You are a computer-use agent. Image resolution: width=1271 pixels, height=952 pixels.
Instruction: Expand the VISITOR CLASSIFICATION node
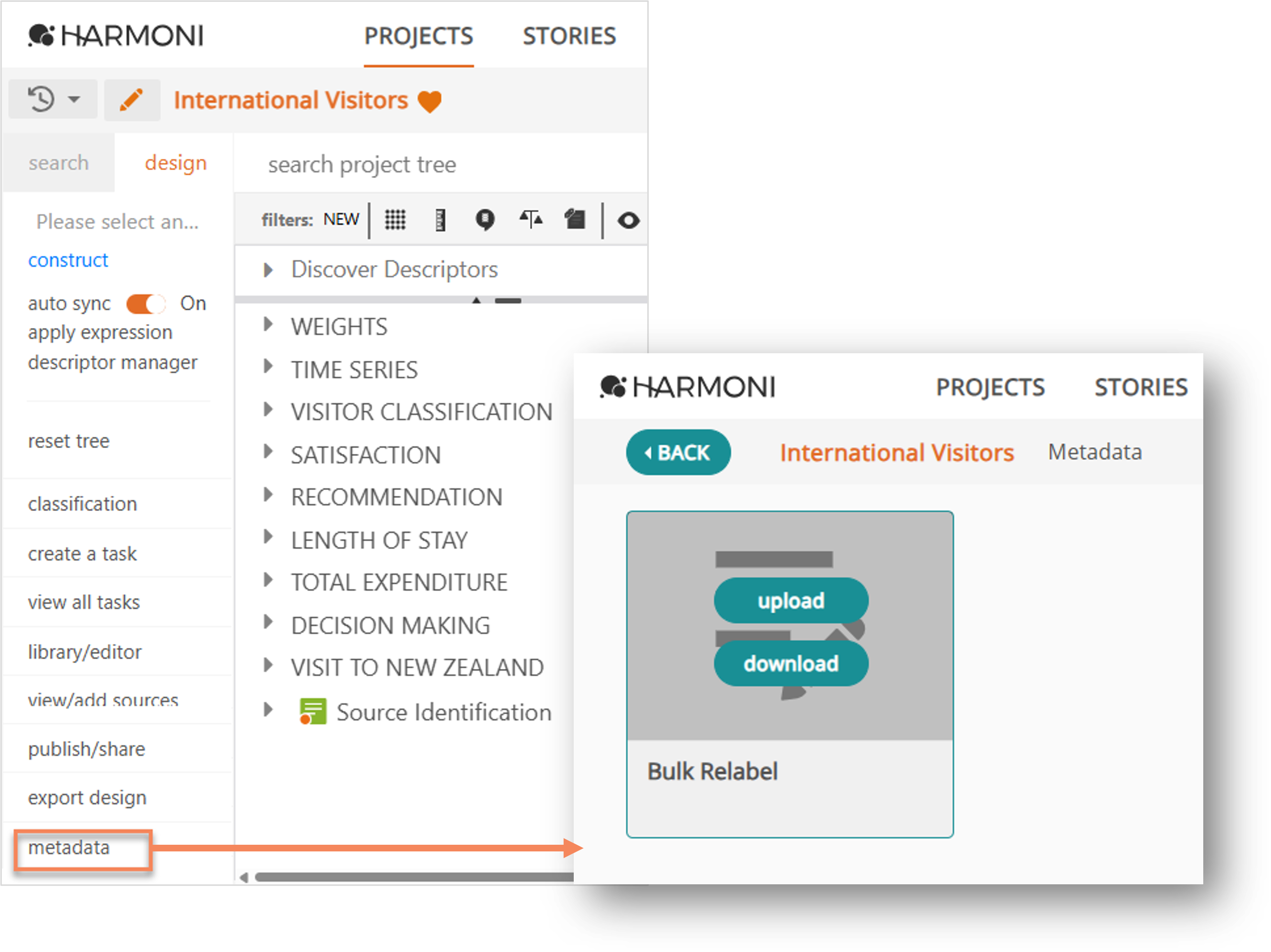click(x=268, y=409)
